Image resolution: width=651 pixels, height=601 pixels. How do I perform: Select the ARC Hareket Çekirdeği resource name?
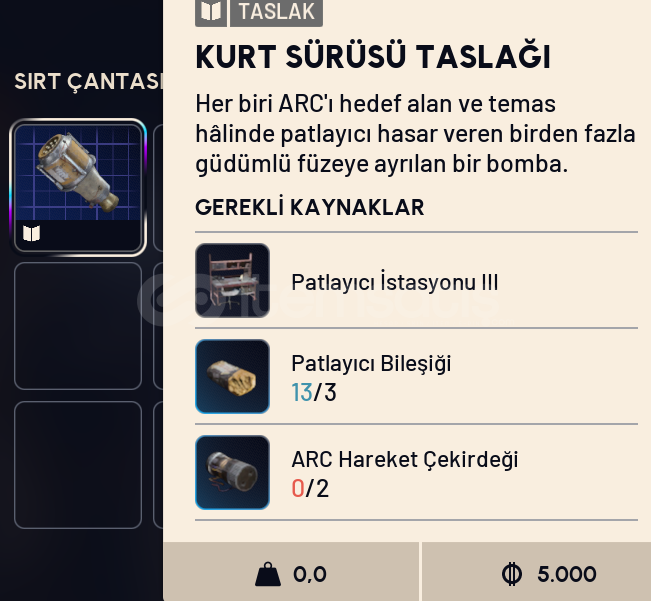tap(405, 459)
